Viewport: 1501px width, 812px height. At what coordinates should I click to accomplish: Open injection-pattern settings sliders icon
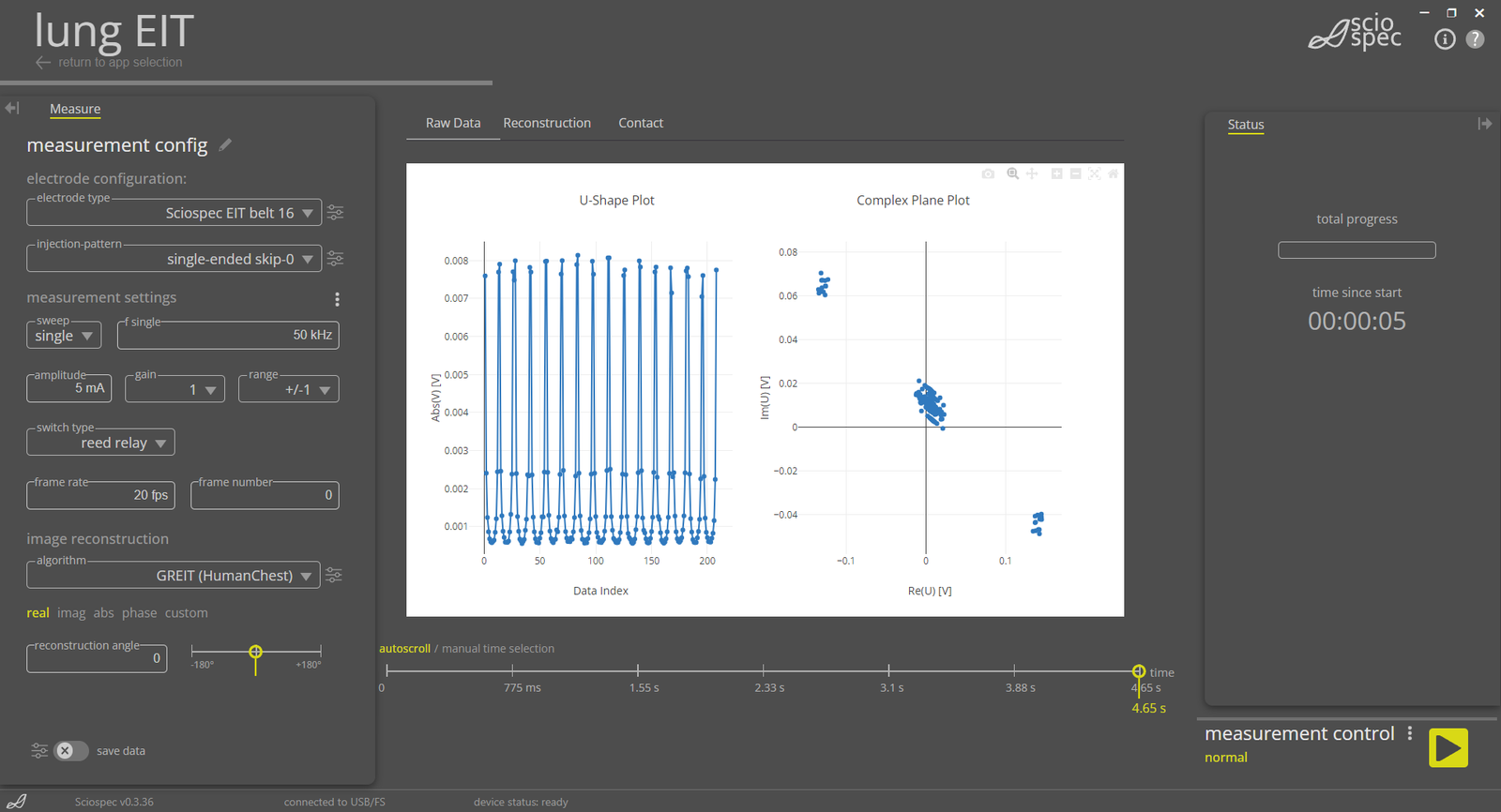[x=335, y=259]
